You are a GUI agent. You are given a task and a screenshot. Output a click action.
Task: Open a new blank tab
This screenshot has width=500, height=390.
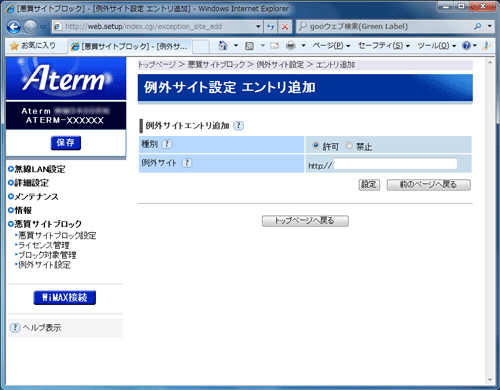[201, 46]
